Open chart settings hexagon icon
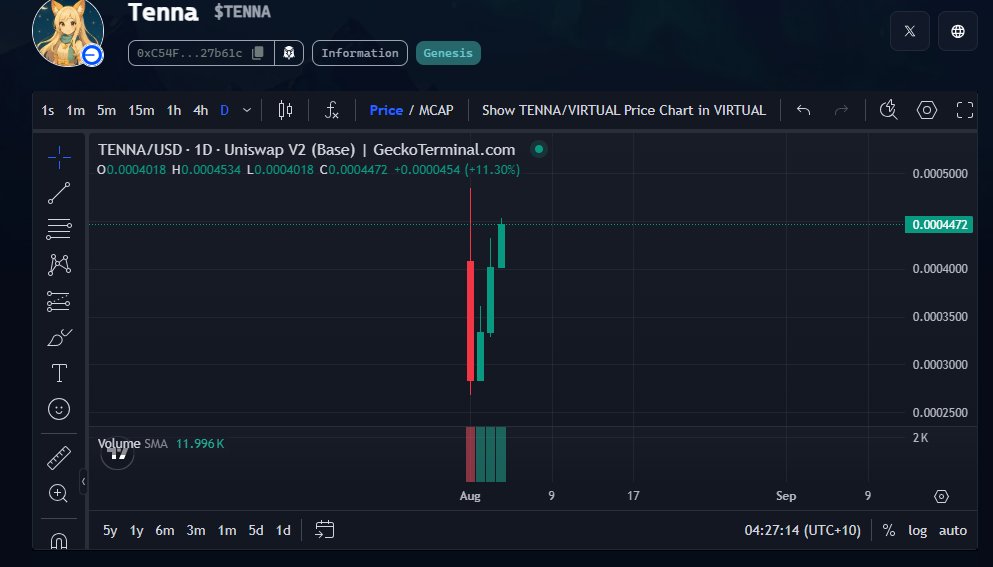Screen dimensions: 993x567 [927, 110]
